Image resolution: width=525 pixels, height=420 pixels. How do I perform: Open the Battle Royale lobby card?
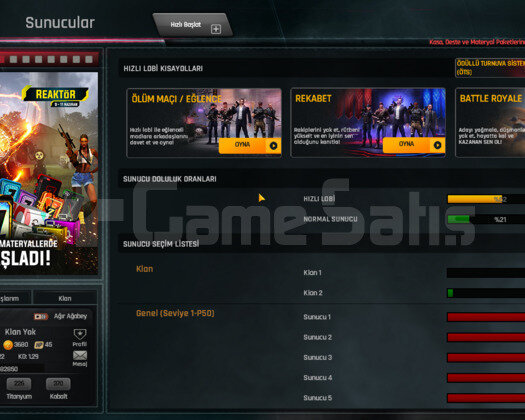pos(490,123)
